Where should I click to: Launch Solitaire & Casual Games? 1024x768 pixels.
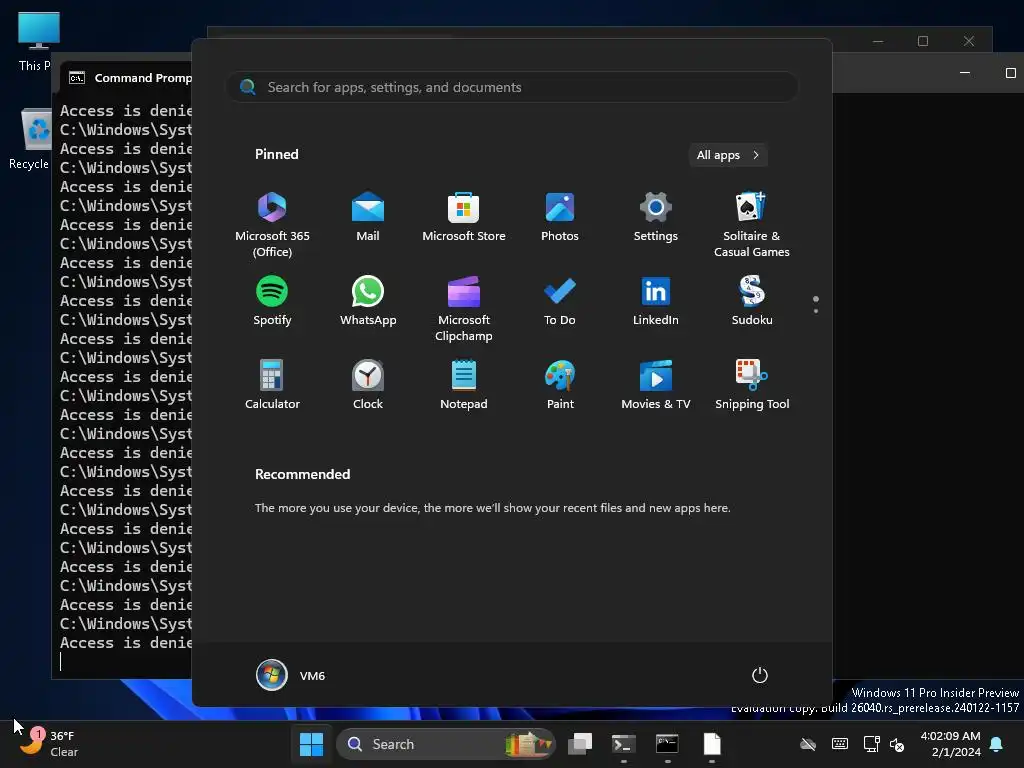pyautogui.click(x=752, y=223)
